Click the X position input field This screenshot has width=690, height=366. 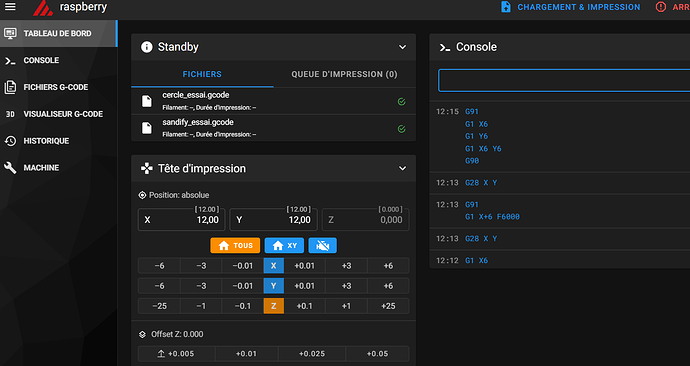tap(181, 220)
